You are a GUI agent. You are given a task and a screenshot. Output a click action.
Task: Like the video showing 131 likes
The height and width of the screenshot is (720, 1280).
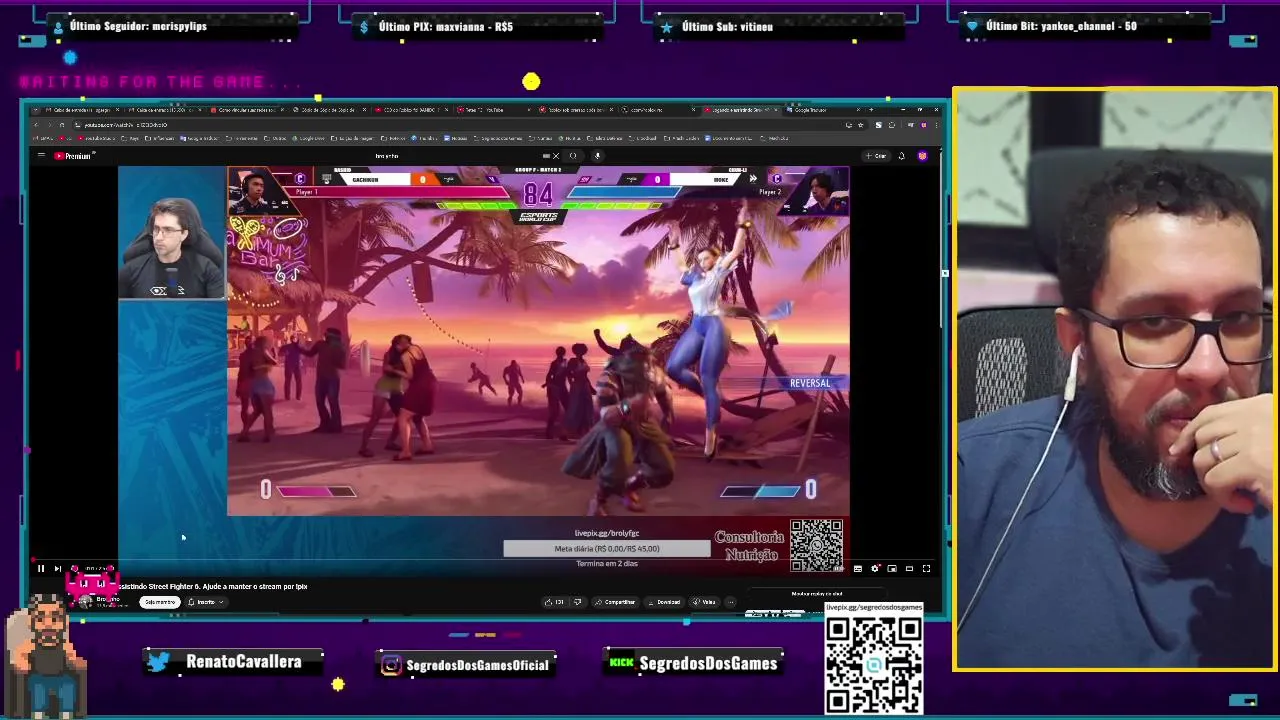pyautogui.click(x=554, y=602)
